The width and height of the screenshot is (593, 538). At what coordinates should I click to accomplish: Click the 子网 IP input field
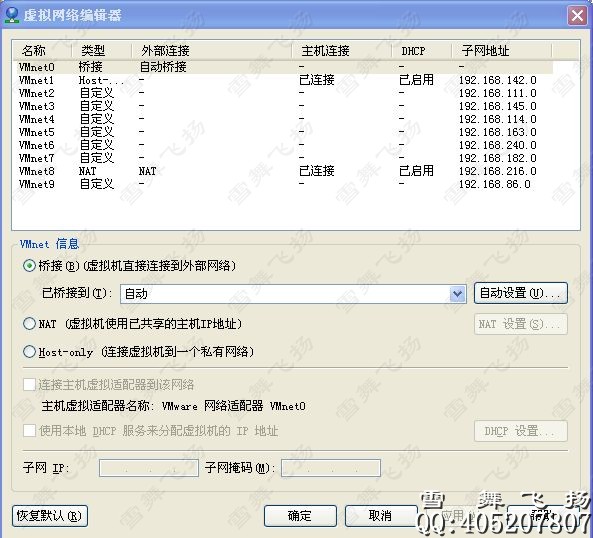click(x=149, y=468)
